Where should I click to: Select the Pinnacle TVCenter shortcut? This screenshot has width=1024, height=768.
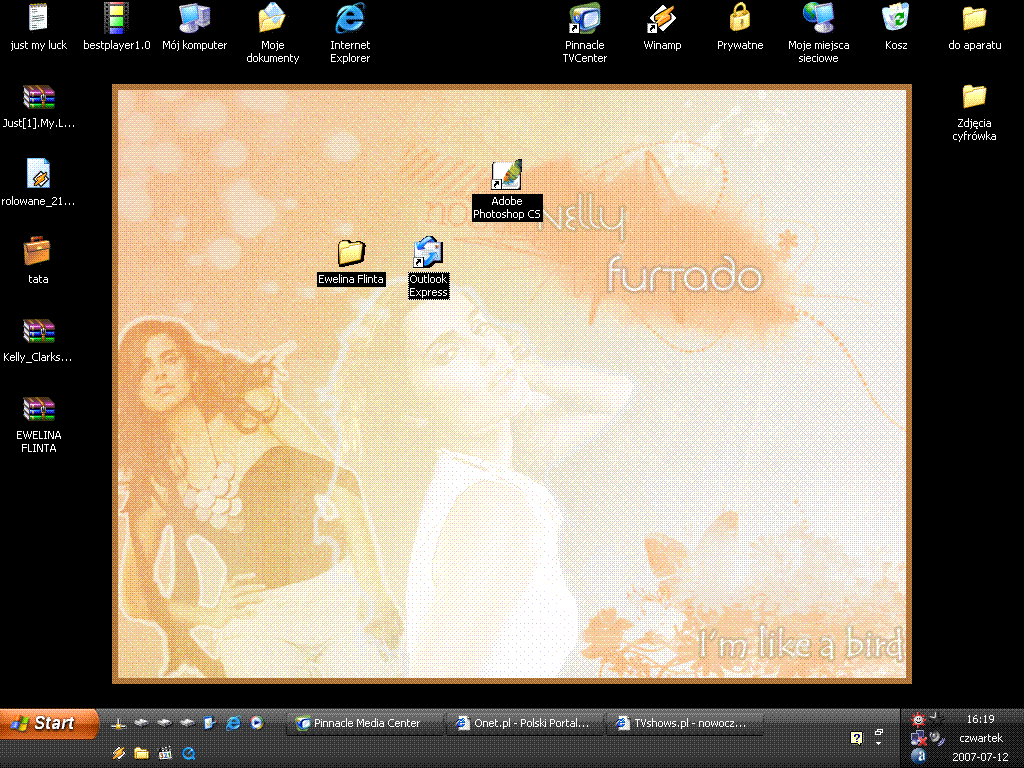click(x=584, y=18)
